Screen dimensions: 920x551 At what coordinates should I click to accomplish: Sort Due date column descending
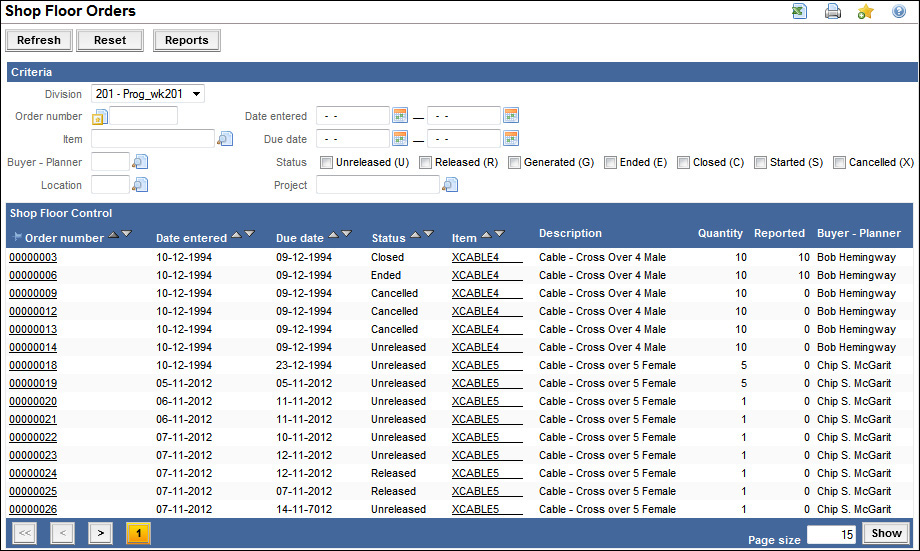[347, 234]
